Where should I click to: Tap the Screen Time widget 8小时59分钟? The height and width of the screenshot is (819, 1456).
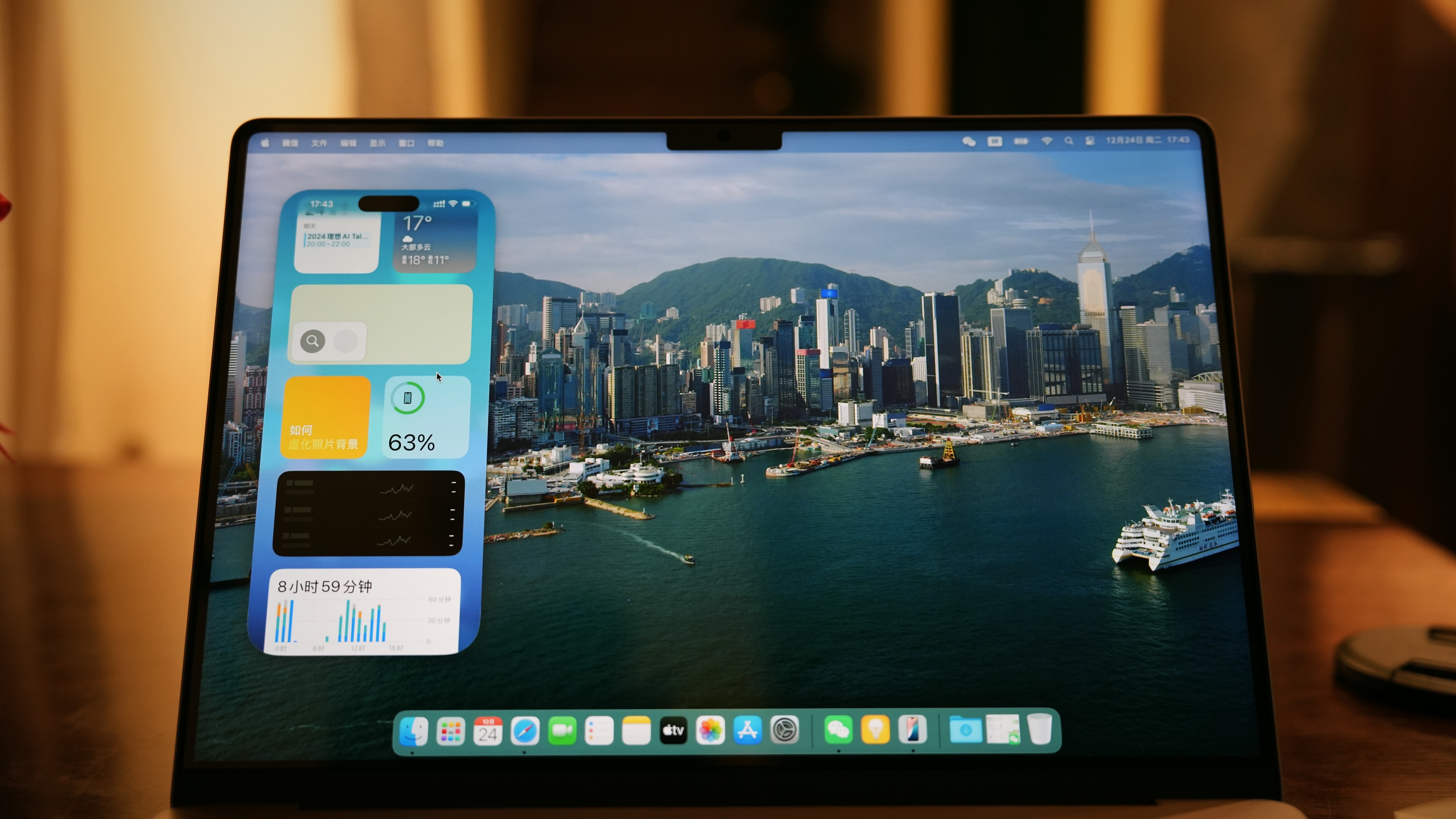coord(363,612)
